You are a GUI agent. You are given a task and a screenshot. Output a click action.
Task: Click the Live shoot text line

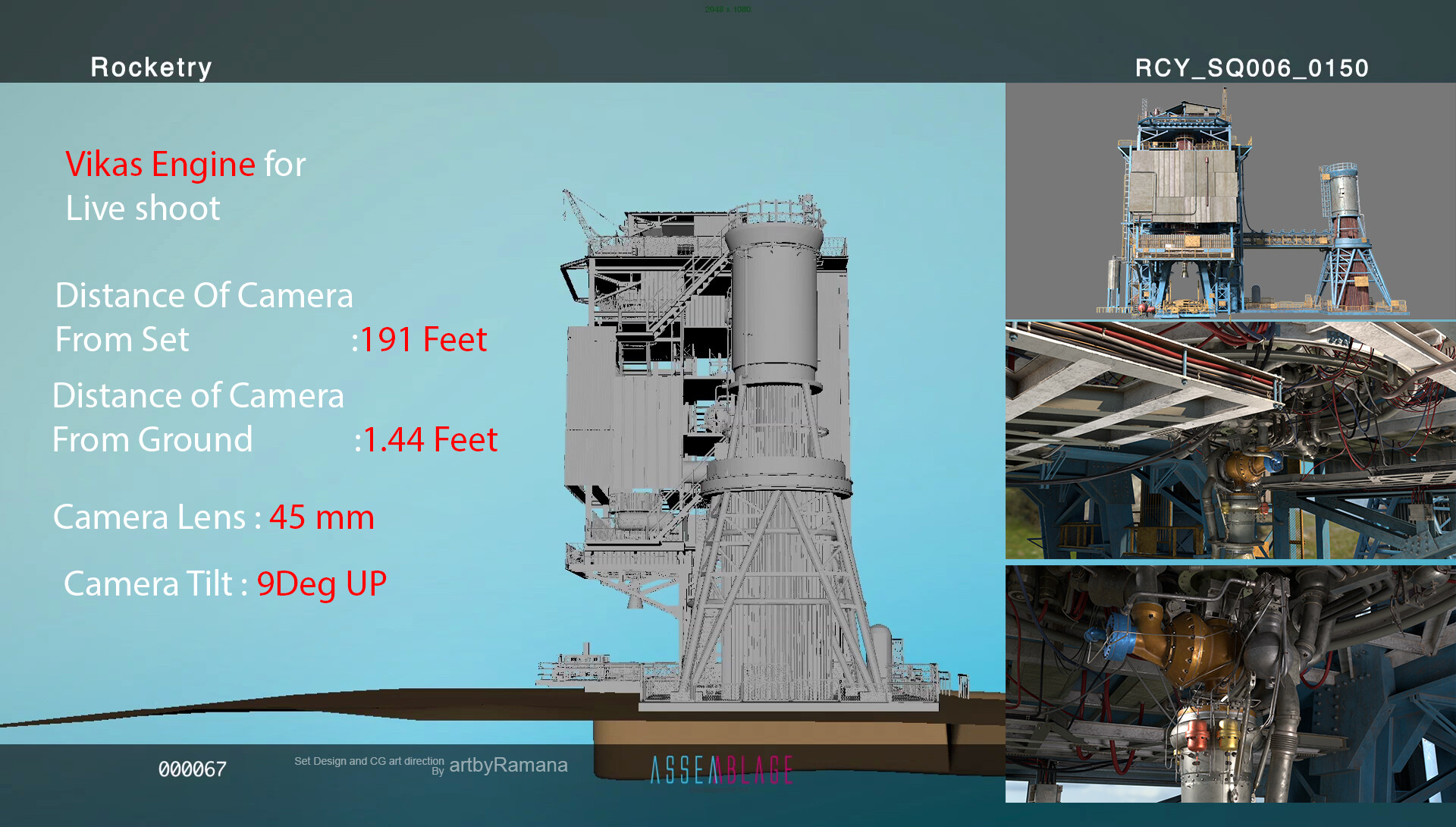pos(143,209)
